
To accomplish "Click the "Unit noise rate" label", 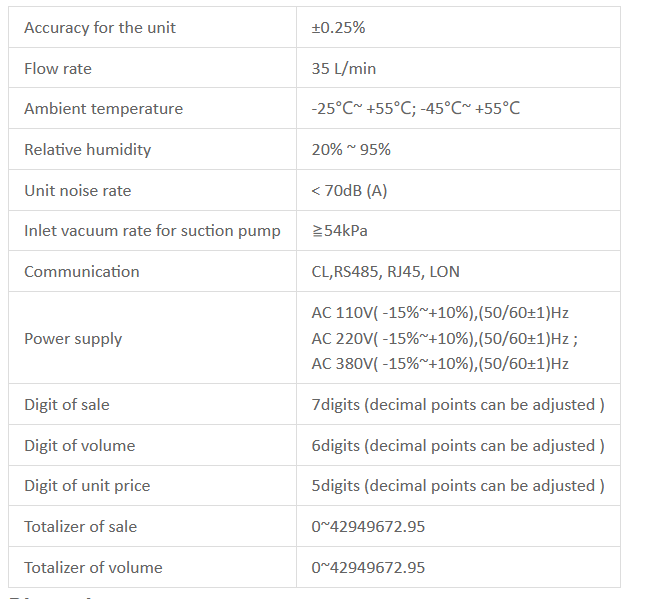I will [x=78, y=191].
